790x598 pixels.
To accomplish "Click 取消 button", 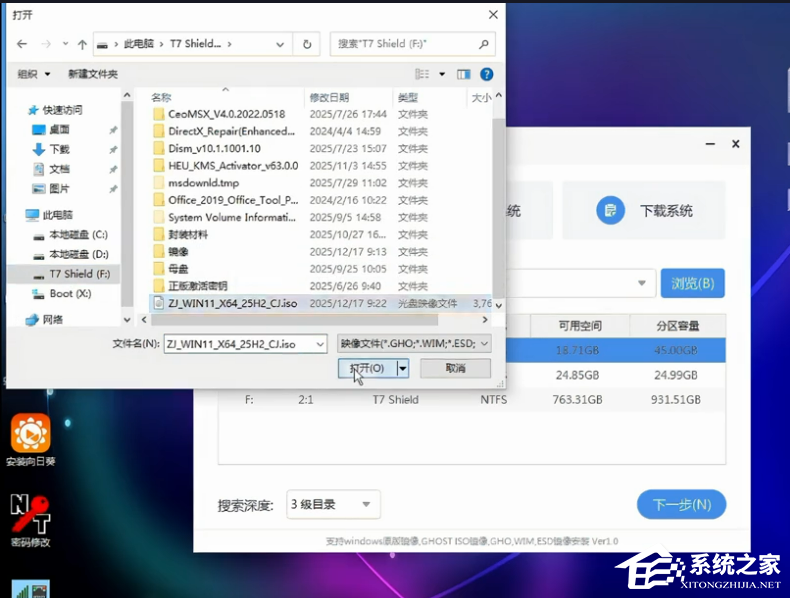I will point(455,368).
